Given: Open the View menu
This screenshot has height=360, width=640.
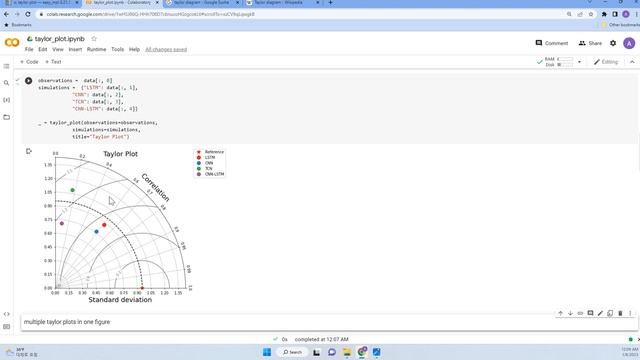Looking at the screenshot, I should point(58,49).
